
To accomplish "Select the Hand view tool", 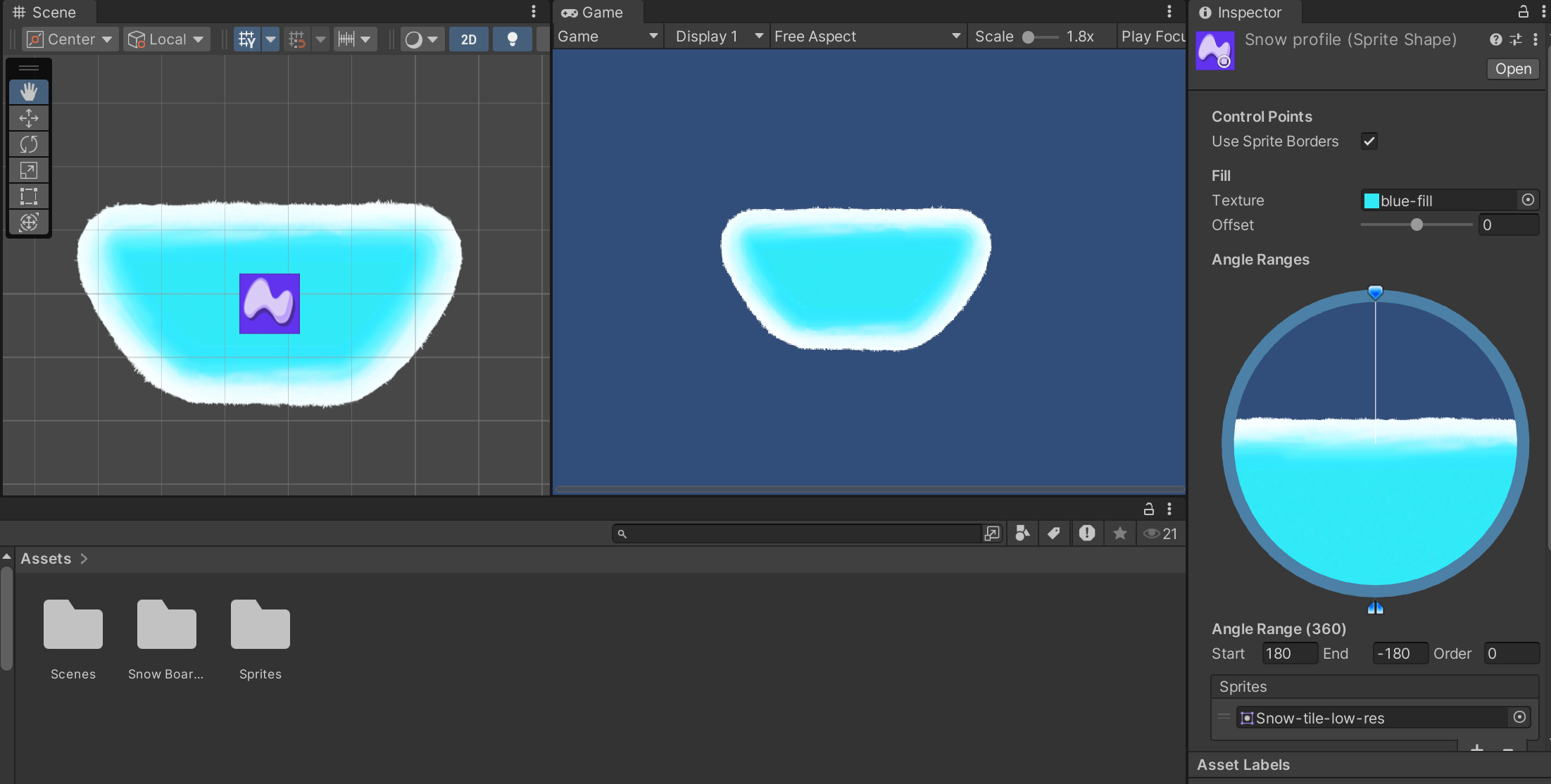I will point(29,91).
